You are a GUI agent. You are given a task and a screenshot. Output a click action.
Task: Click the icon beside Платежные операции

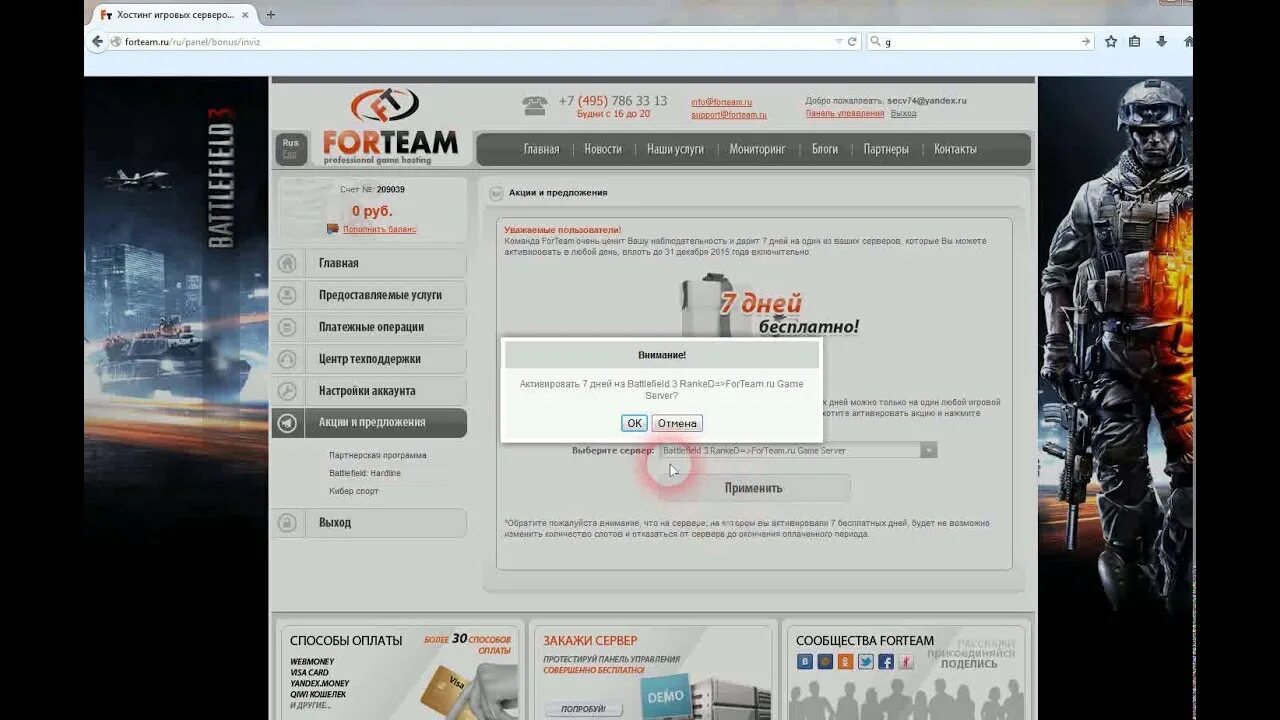tap(287, 327)
